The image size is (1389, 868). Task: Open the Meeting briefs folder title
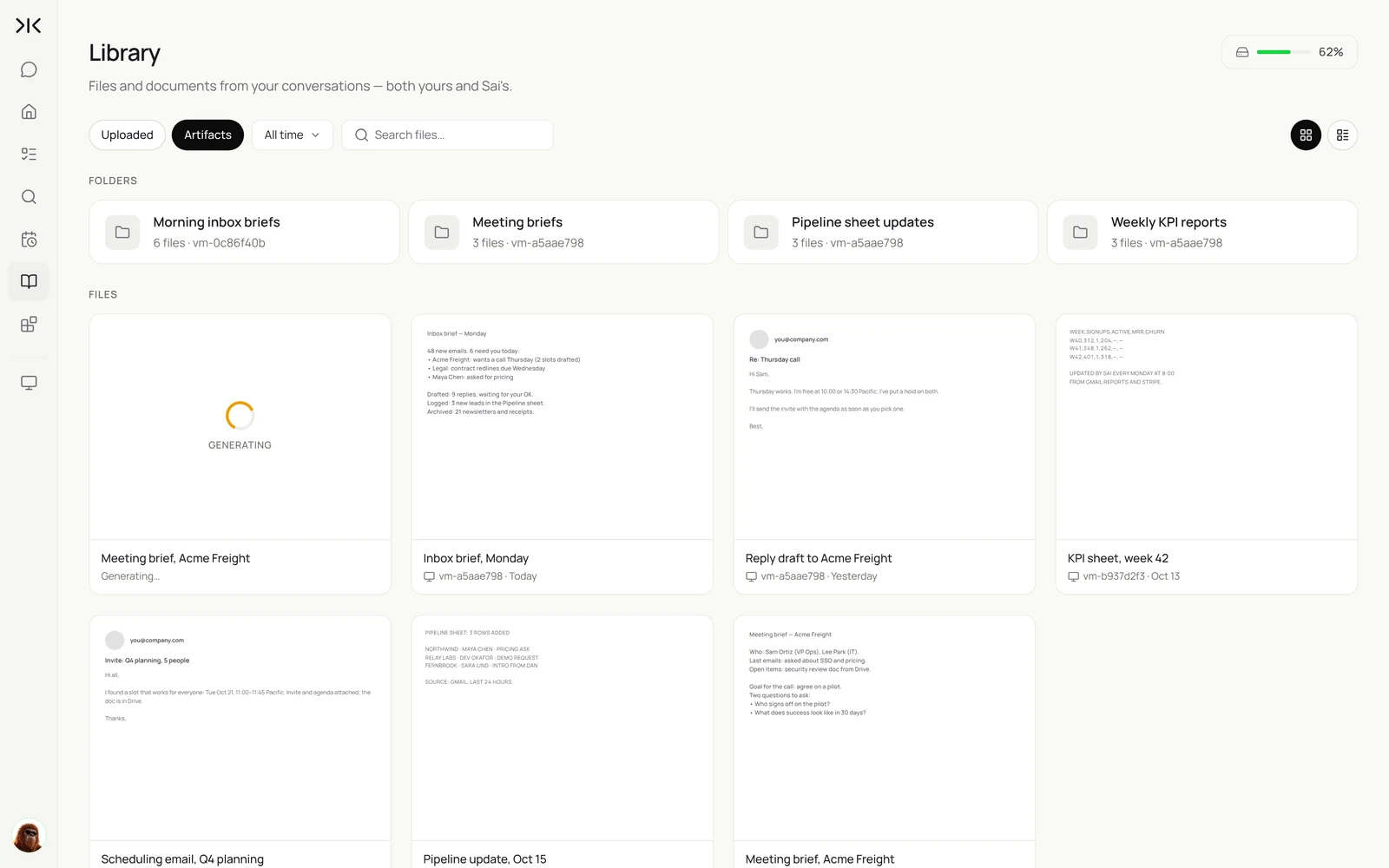[x=517, y=222]
